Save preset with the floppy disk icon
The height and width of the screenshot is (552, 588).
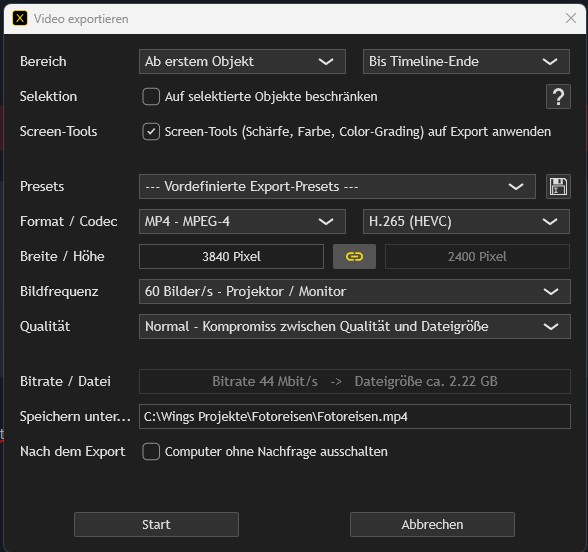tap(558, 186)
